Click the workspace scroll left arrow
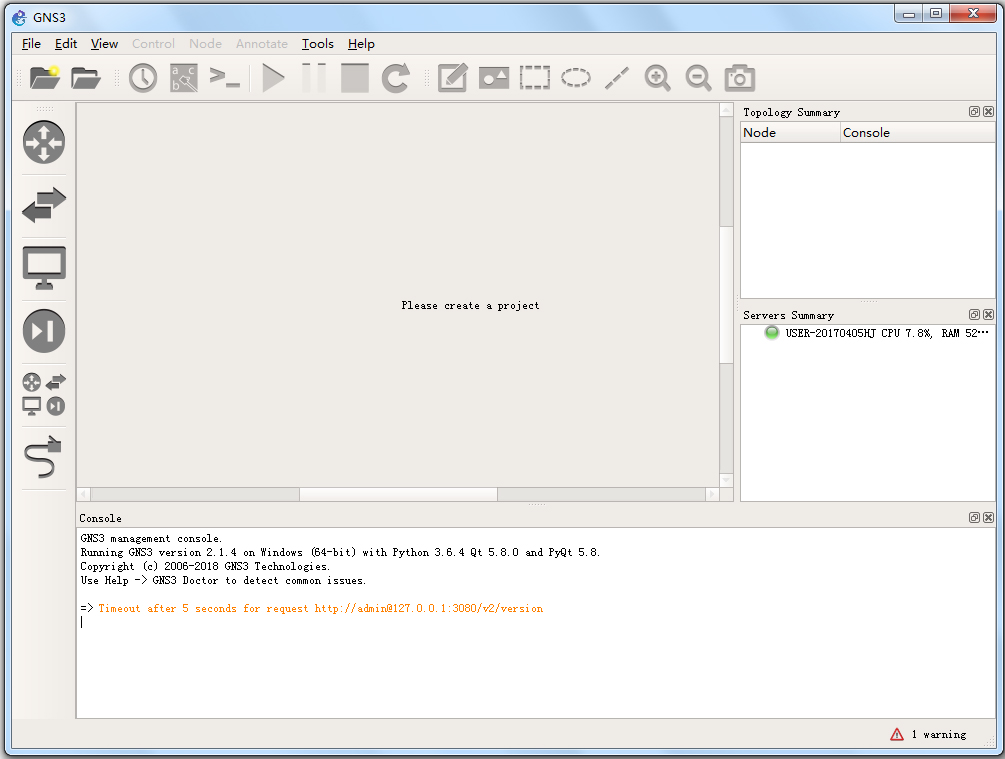The width and height of the screenshot is (1005, 759). pyautogui.click(x=84, y=494)
